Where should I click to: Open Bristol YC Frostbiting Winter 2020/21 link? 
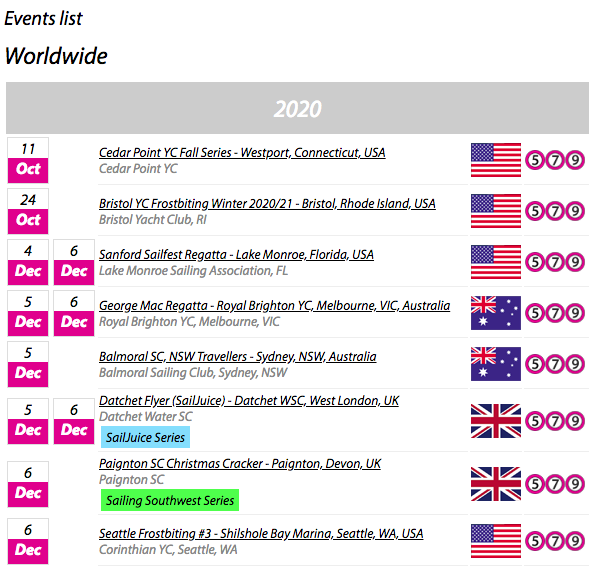(267, 203)
